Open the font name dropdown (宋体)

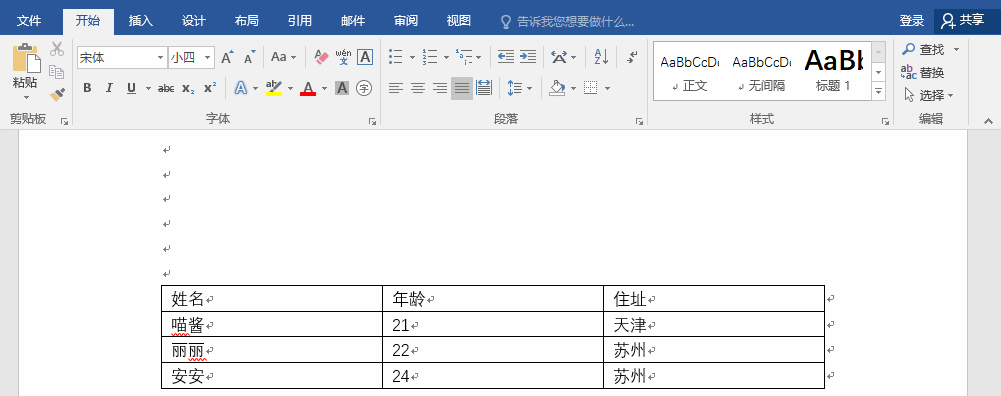(x=160, y=57)
